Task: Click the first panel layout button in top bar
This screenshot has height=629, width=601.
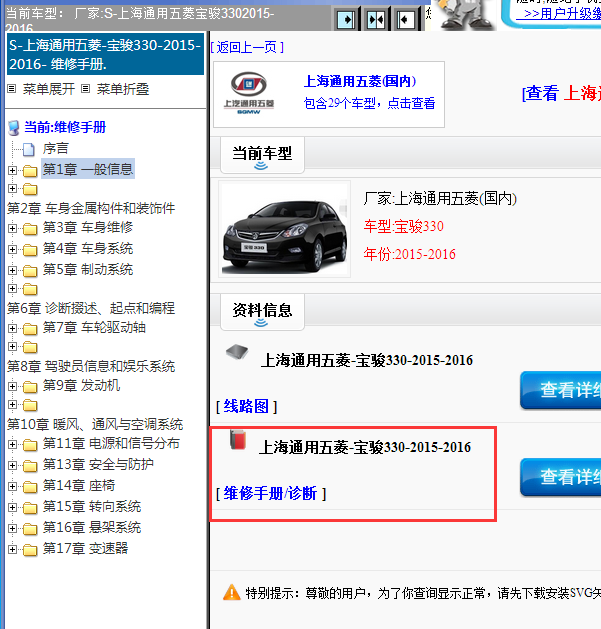Action: (346, 18)
